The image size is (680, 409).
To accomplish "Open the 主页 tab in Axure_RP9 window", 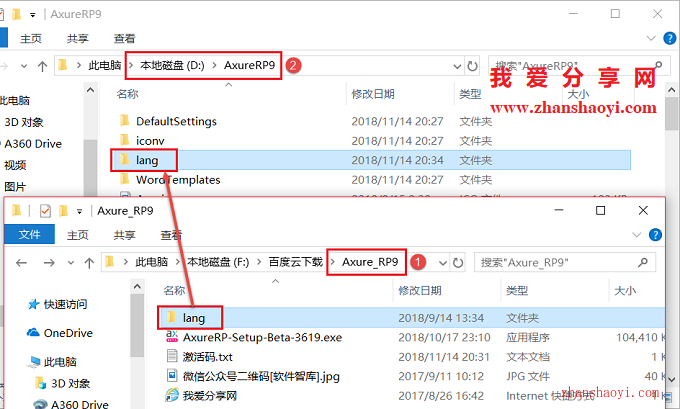I will coord(78,235).
